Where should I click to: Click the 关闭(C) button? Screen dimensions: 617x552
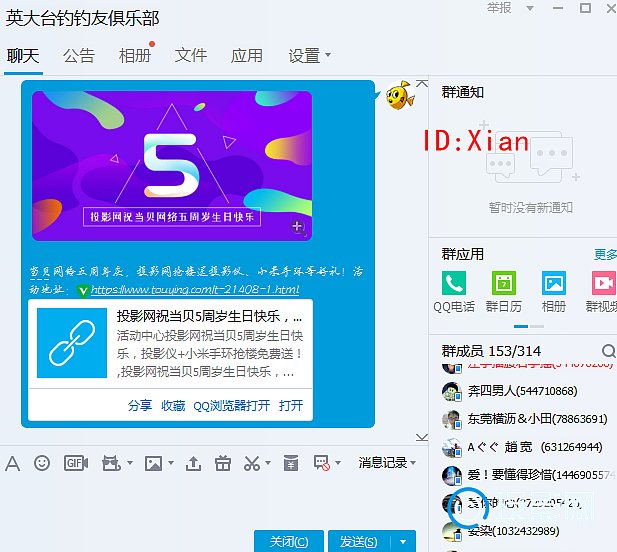pos(289,541)
